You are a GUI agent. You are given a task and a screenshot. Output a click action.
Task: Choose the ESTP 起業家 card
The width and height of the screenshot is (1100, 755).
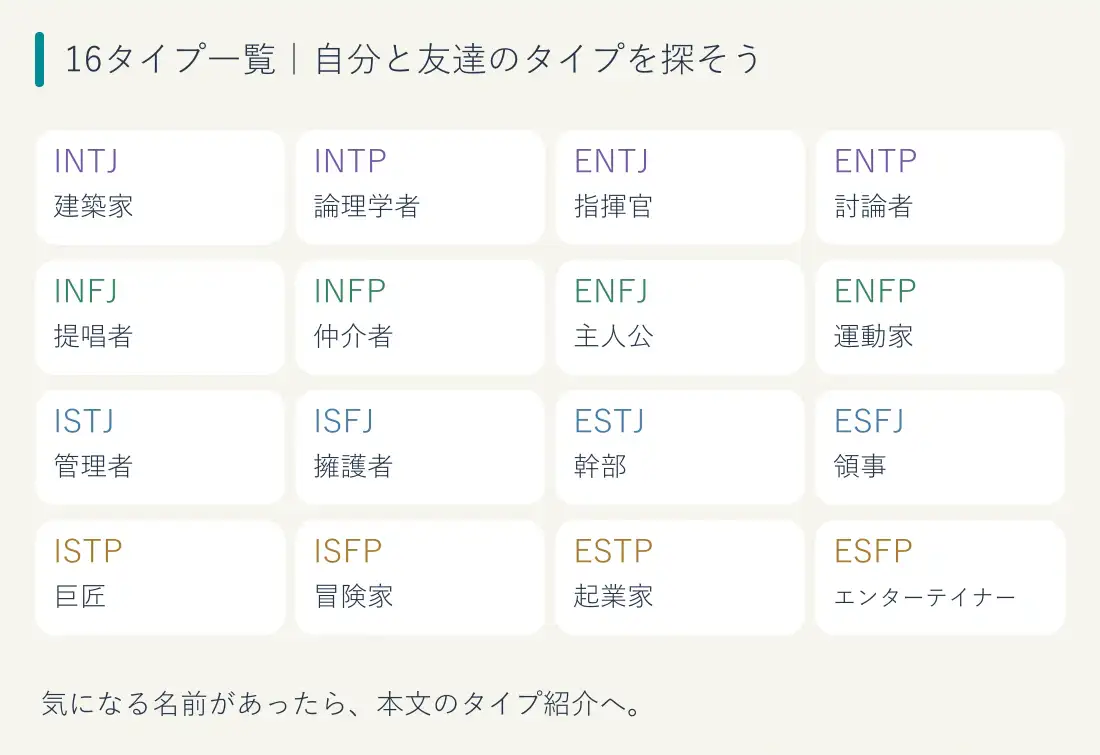coord(680,577)
